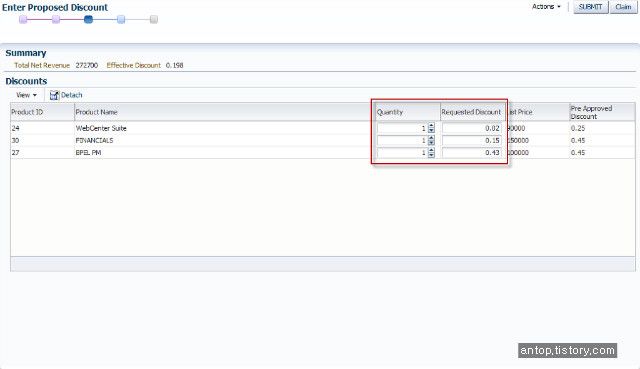Click the Quantity column header
This screenshot has height=369, width=640.
(407, 112)
